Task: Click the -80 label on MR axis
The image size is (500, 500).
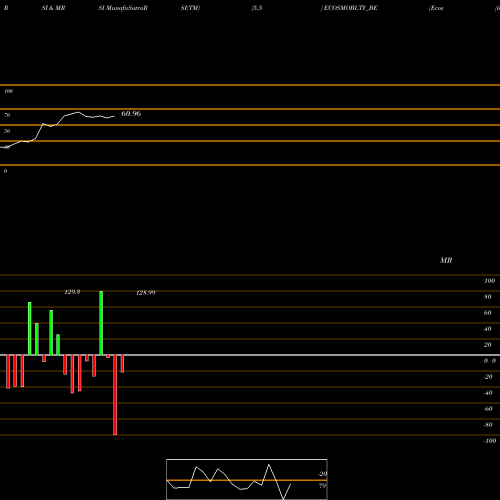Action: coord(488,425)
